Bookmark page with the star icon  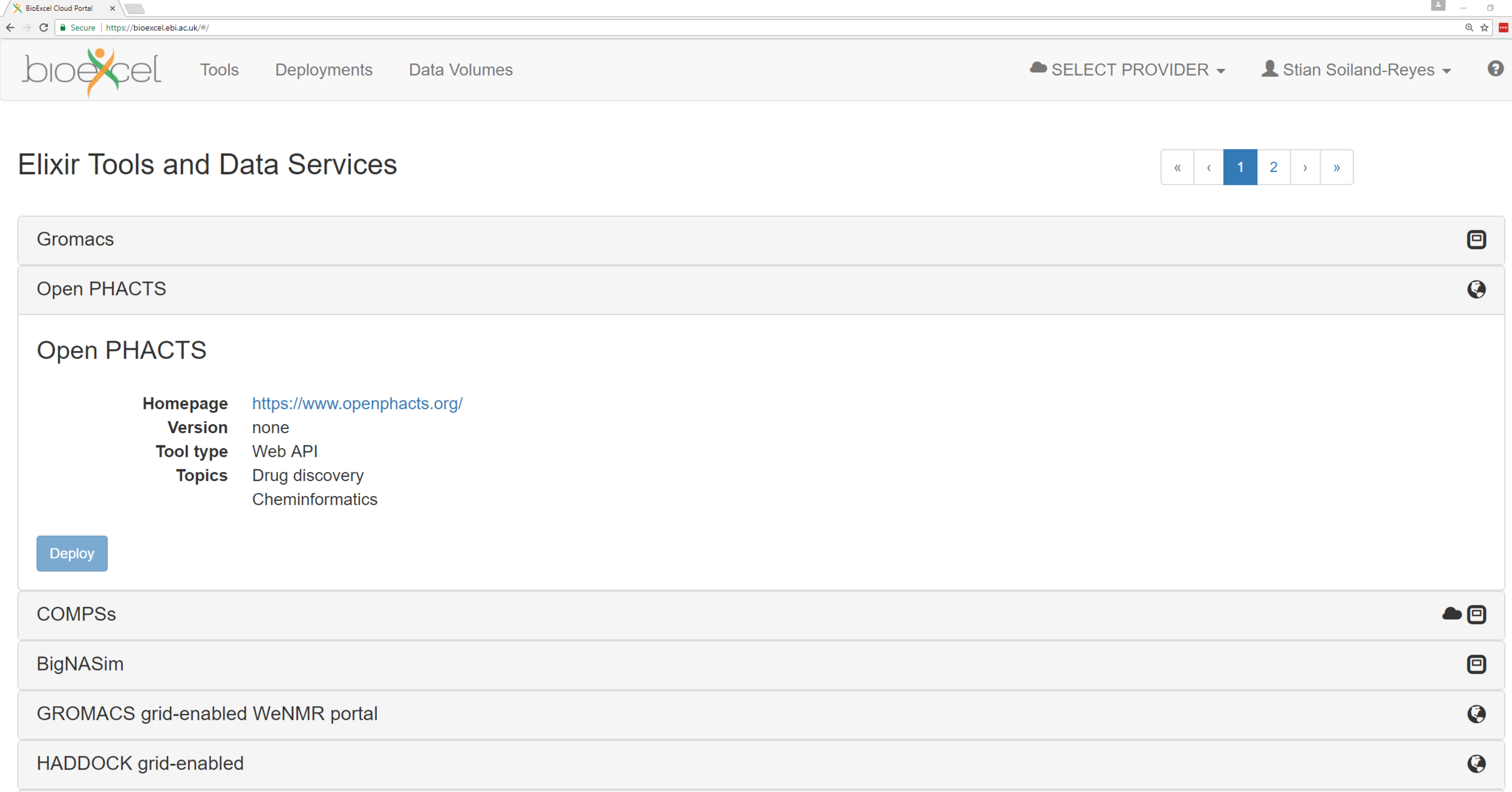tap(1484, 28)
